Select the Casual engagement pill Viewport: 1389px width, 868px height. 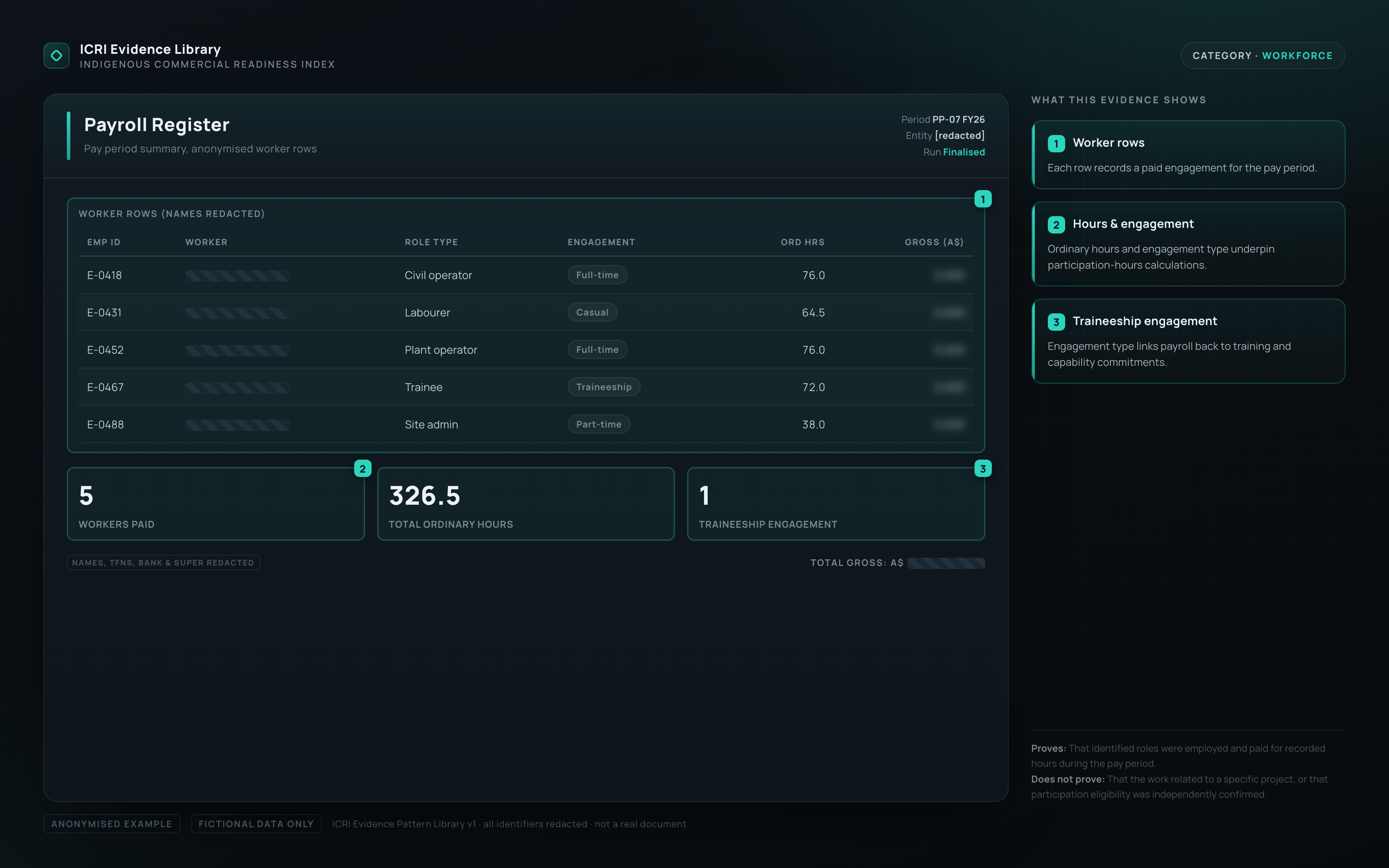(x=592, y=312)
